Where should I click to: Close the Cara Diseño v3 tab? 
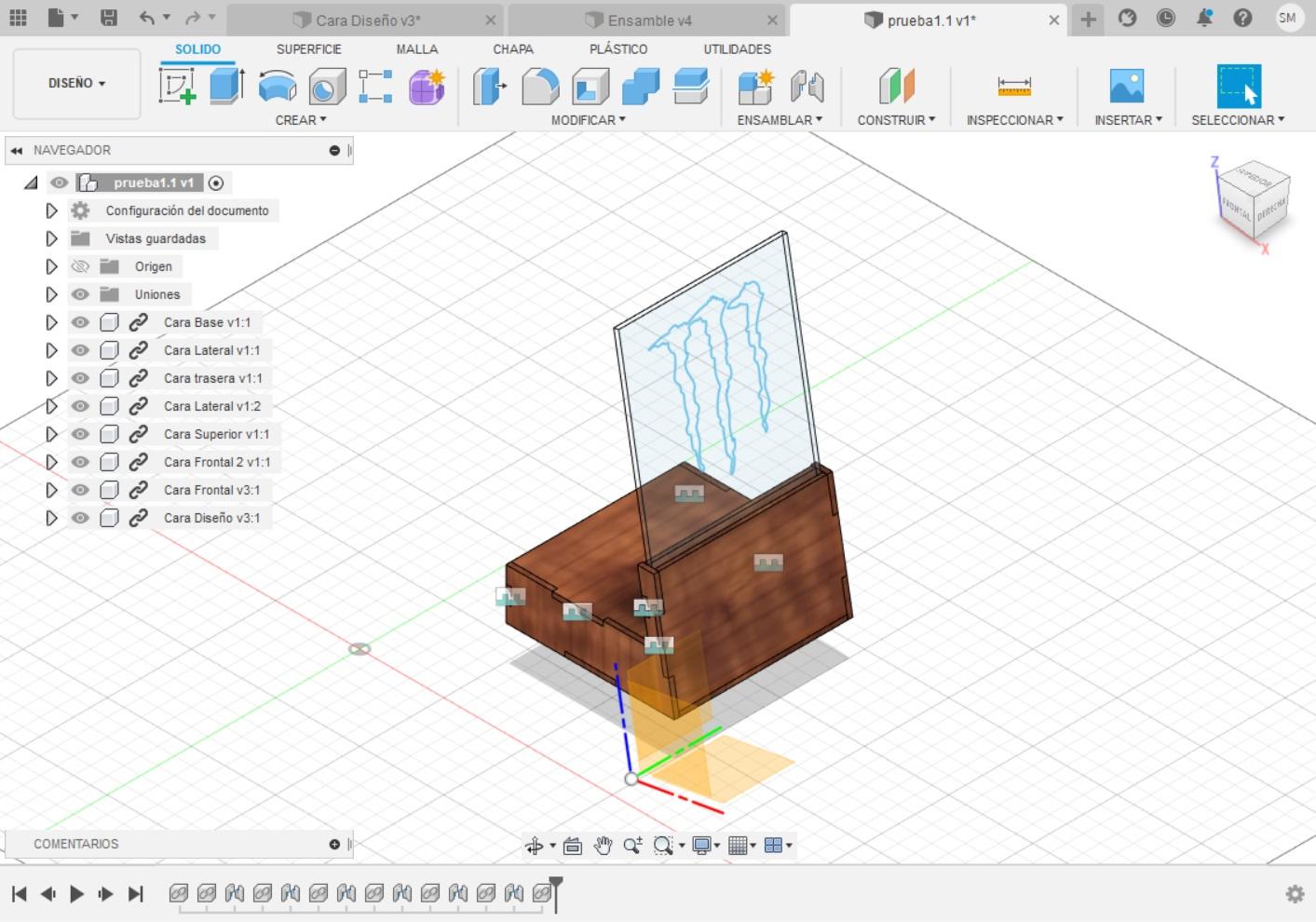491,20
